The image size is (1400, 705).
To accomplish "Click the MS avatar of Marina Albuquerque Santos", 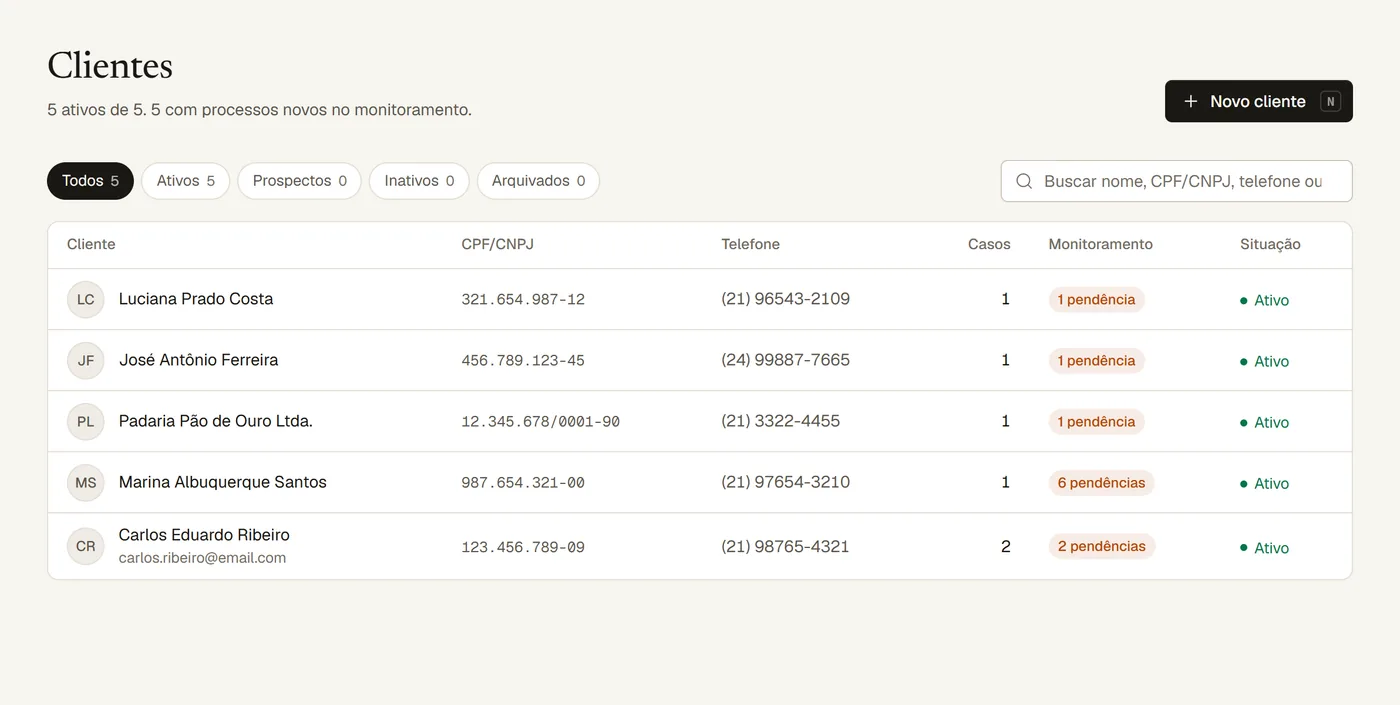I will coord(86,482).
